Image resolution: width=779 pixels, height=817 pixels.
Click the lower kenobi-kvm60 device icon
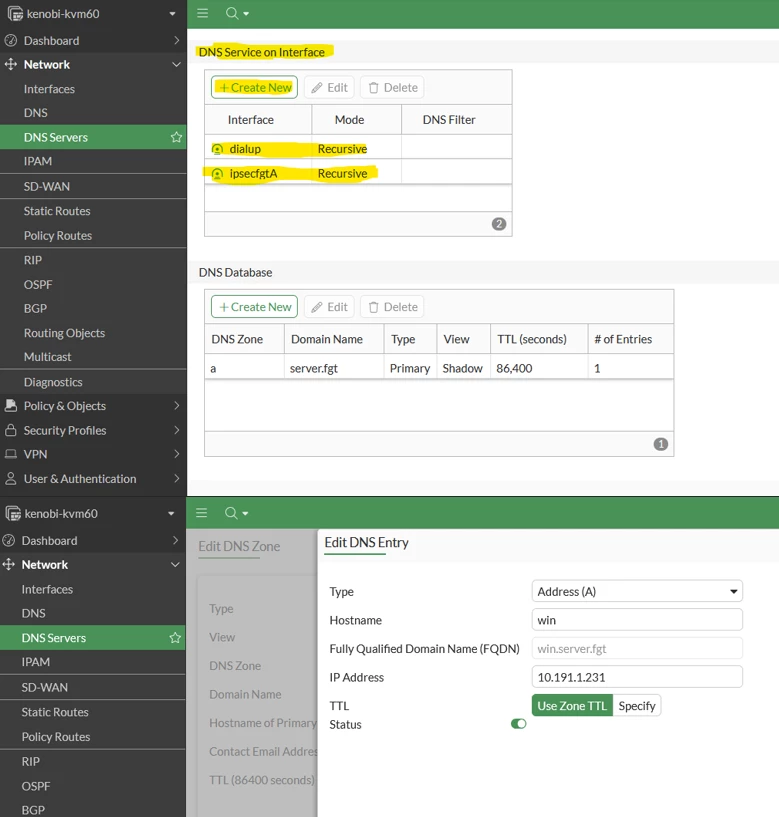(x=13, y=513)
